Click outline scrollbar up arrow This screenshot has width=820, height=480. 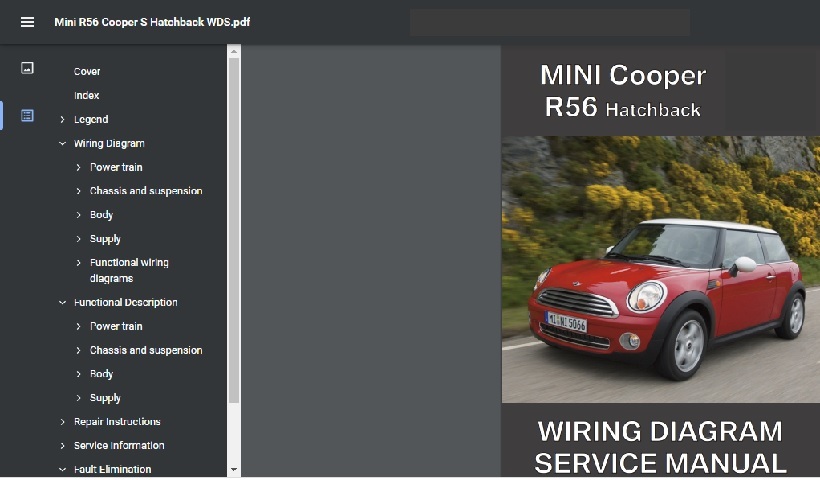tap(234, 51)
